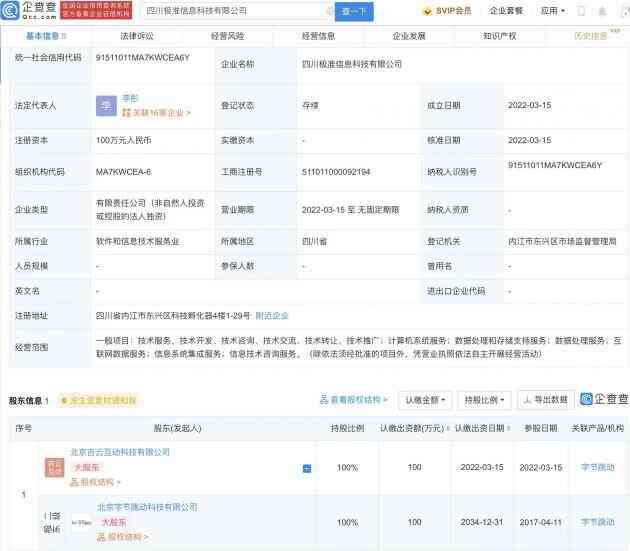
Task: Click the related companies icon under the legal representative
Action: (x=126, y=113)
